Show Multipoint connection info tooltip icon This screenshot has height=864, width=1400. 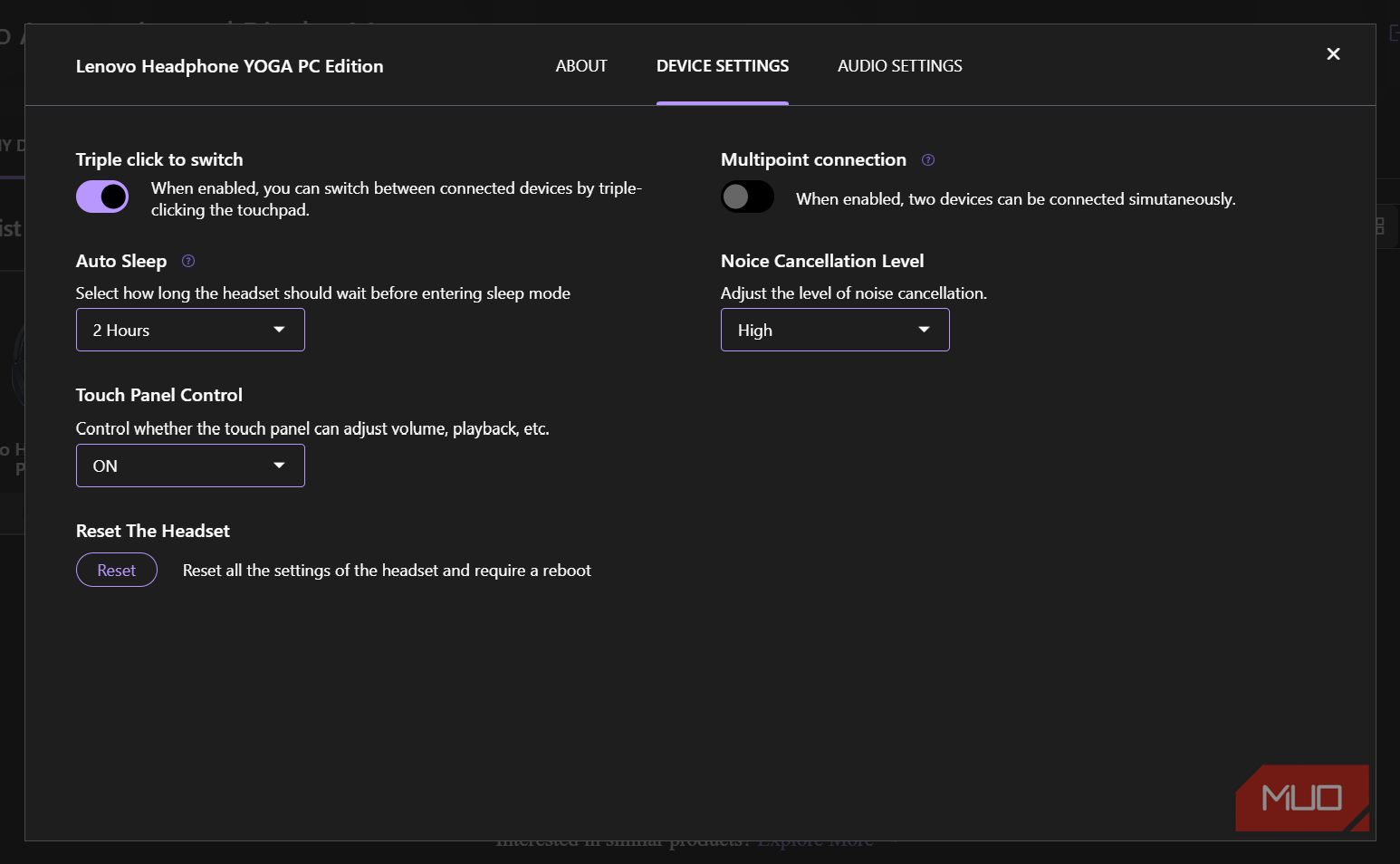tap(928, 160)
